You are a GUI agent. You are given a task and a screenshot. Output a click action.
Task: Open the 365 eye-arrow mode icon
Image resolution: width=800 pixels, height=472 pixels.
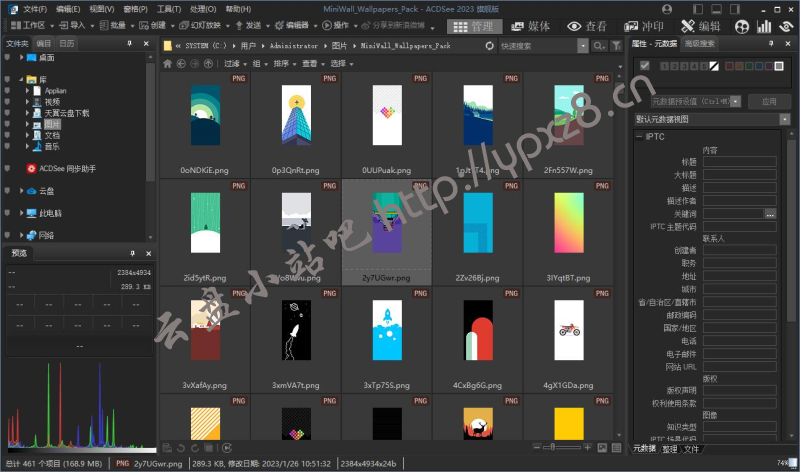tap(786, 27)
